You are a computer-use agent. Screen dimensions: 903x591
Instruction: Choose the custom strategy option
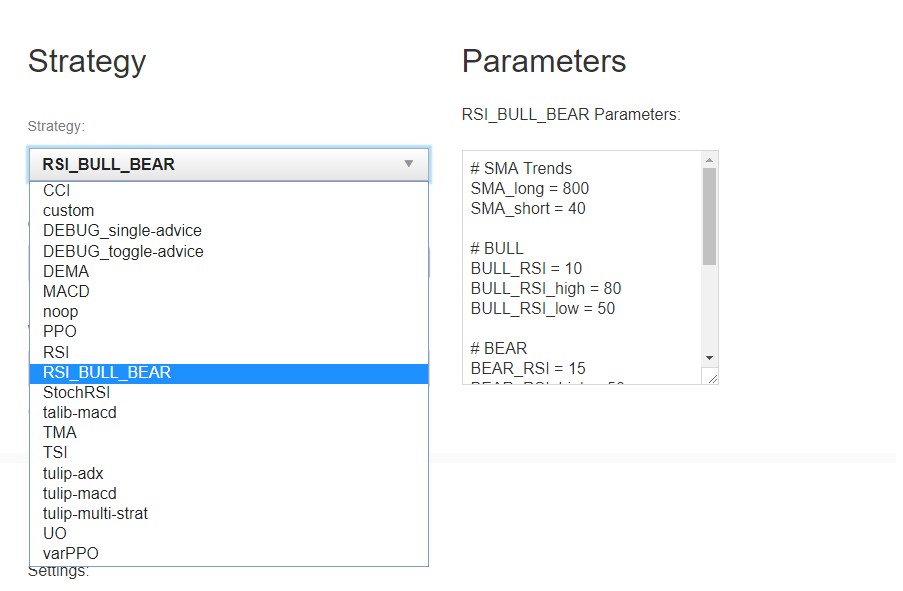(x=68, y=210)
